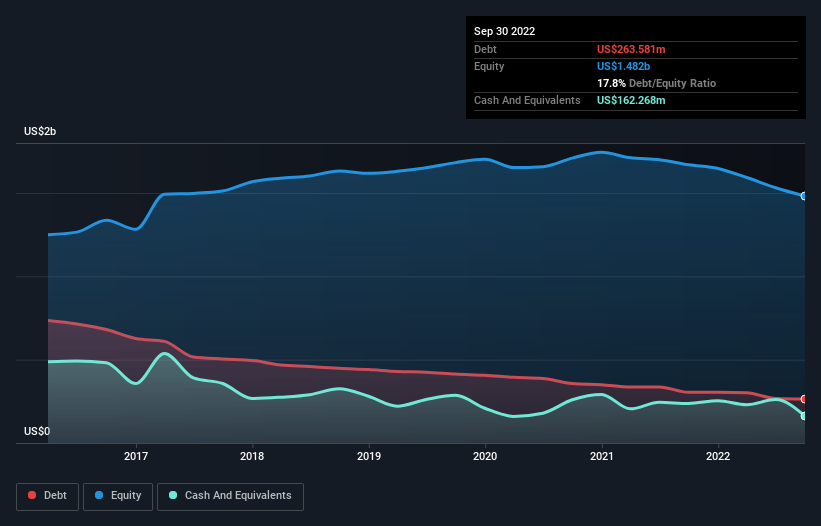
Task: Select the Cash end-point marker on the chart
Action: 804,416
